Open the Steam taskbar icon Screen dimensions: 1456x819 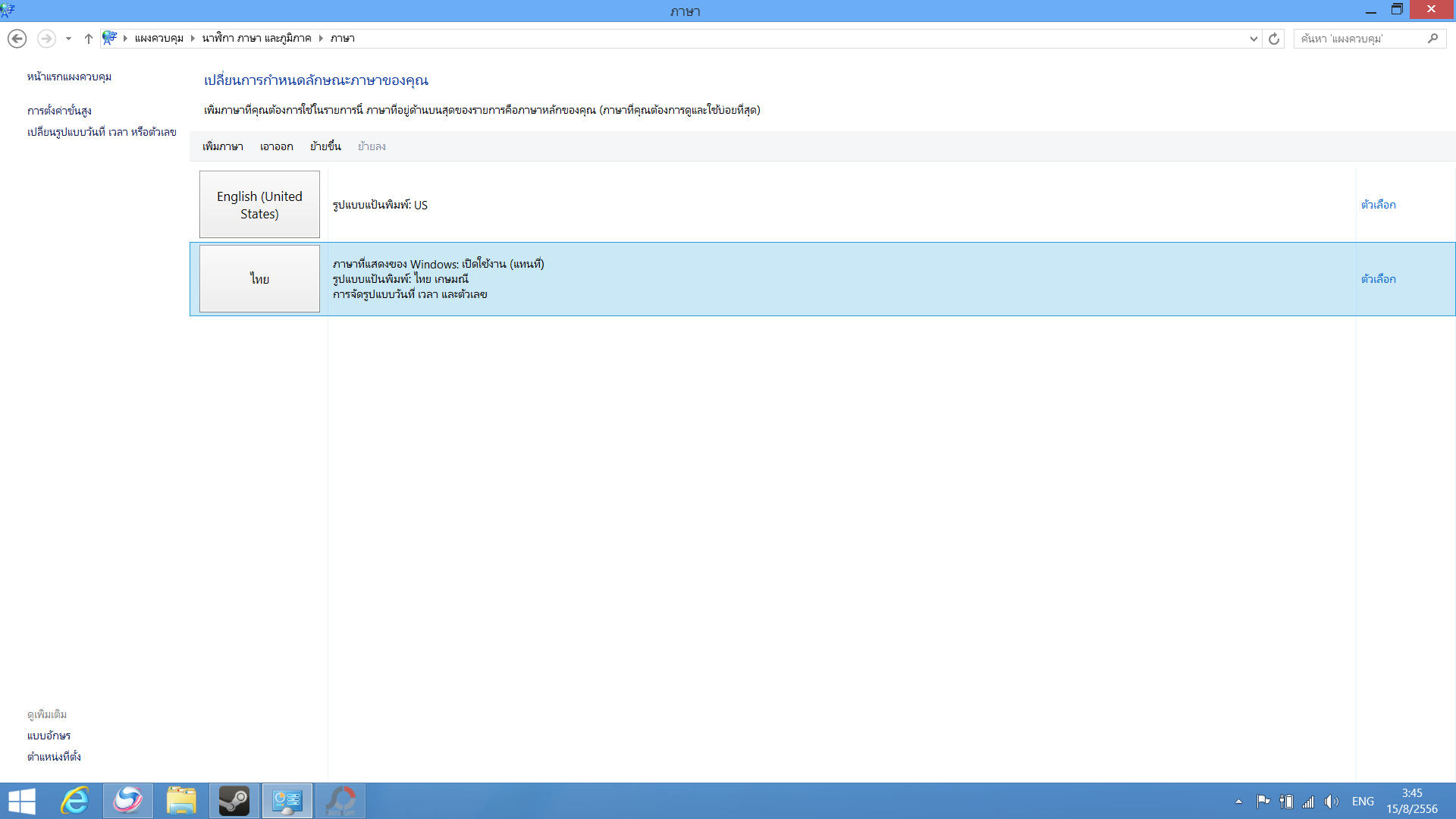tap(234, 801)
